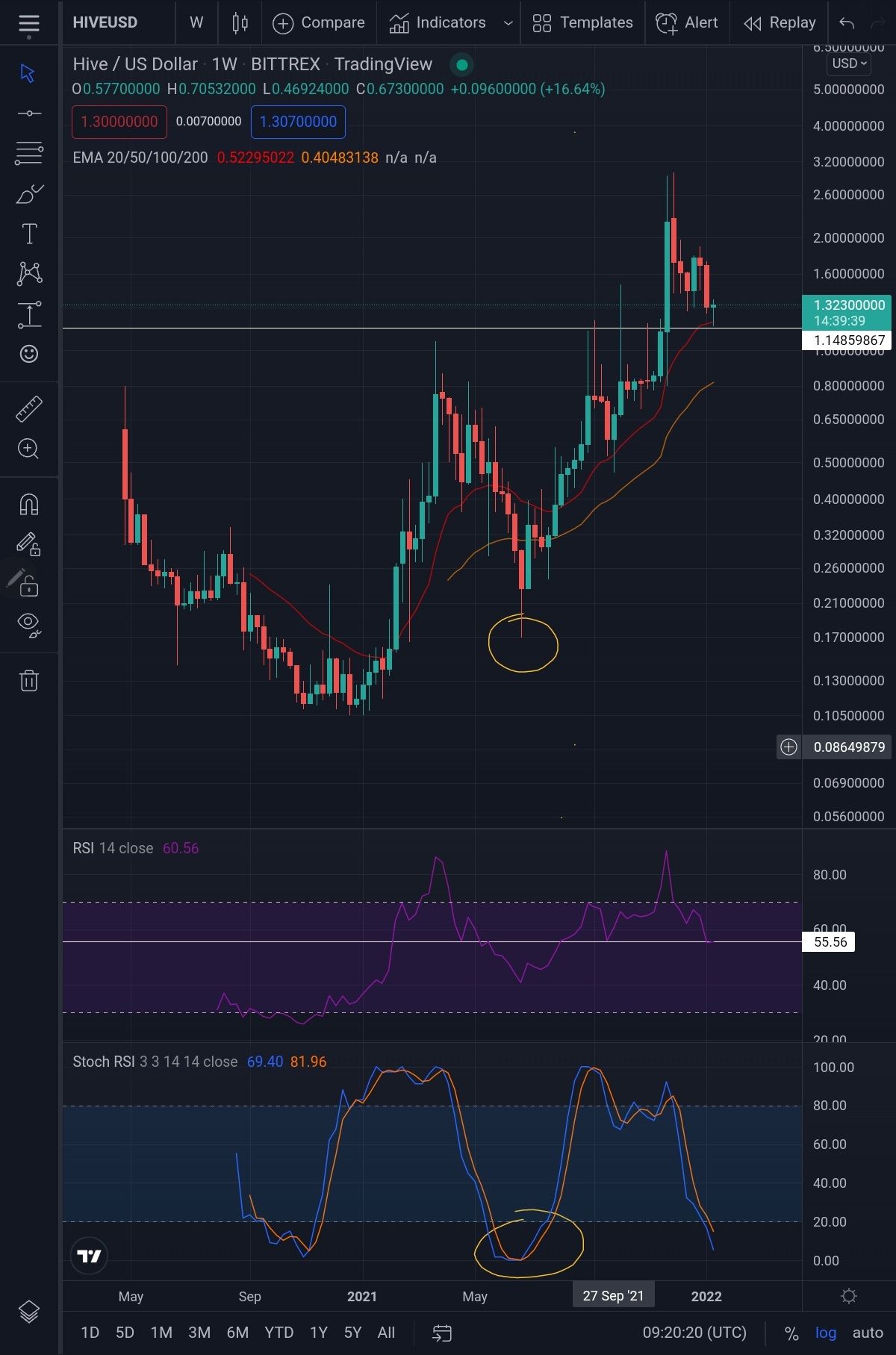Click the plus icon at 0.08649879 price

pyautogui.click(x=788, y=747)
